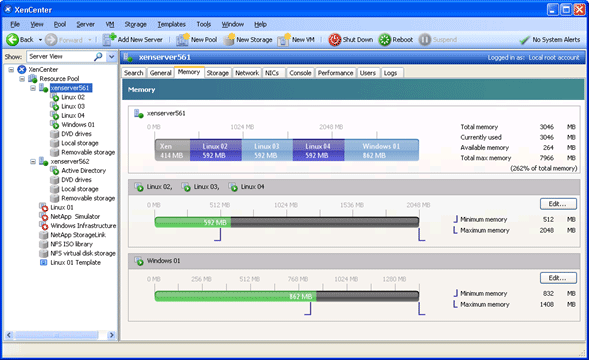Switch to the Performance tab
Viewport: 589px width, 360px height.
[x=335, y=73]
